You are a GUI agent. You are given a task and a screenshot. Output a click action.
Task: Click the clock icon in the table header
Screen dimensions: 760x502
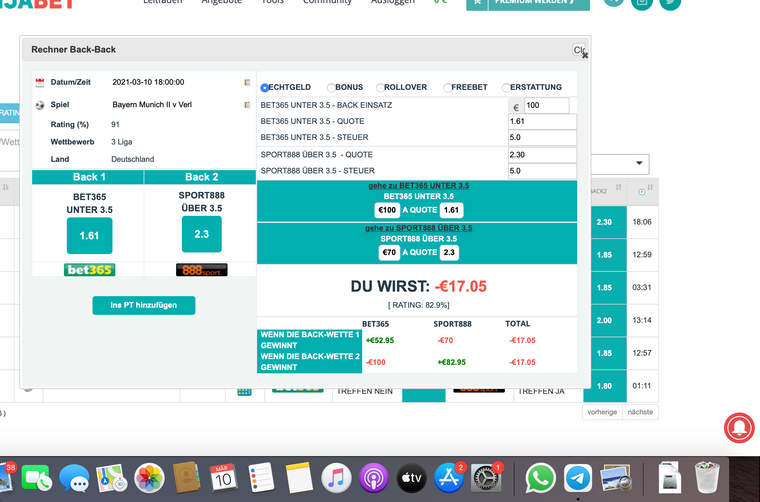(x=642, y=192)
